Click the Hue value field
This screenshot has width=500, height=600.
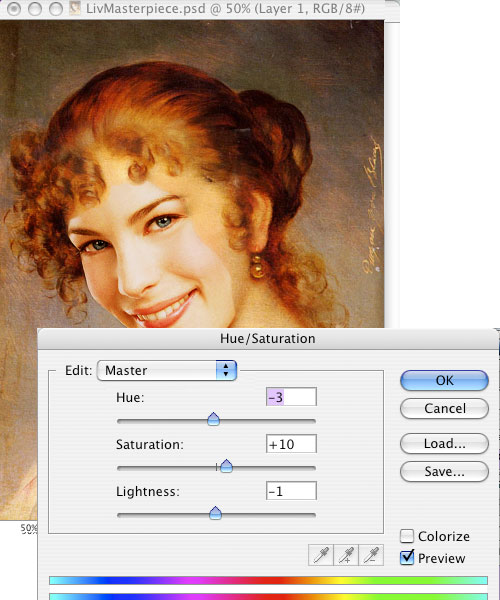coord(291,397)
